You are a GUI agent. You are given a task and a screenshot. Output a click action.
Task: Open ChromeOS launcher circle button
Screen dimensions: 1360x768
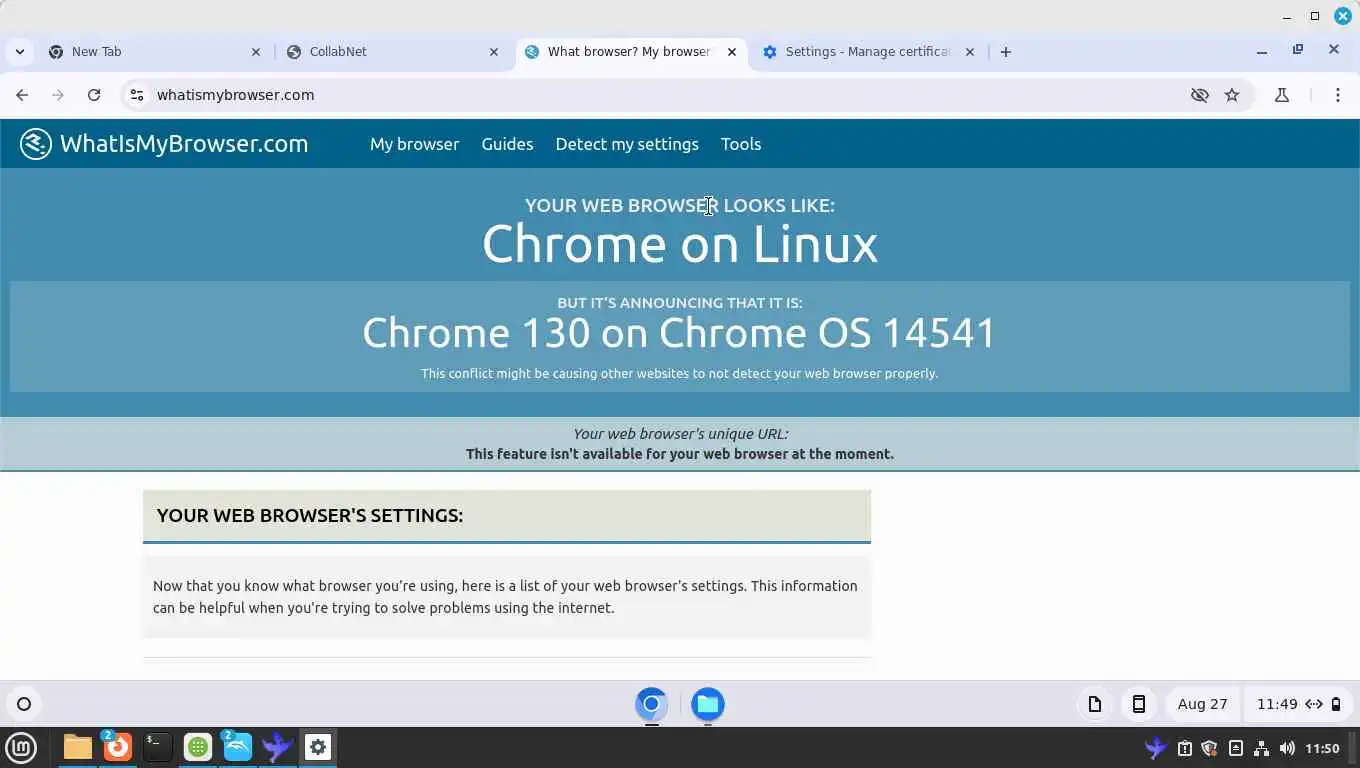(x=24, y=704)
